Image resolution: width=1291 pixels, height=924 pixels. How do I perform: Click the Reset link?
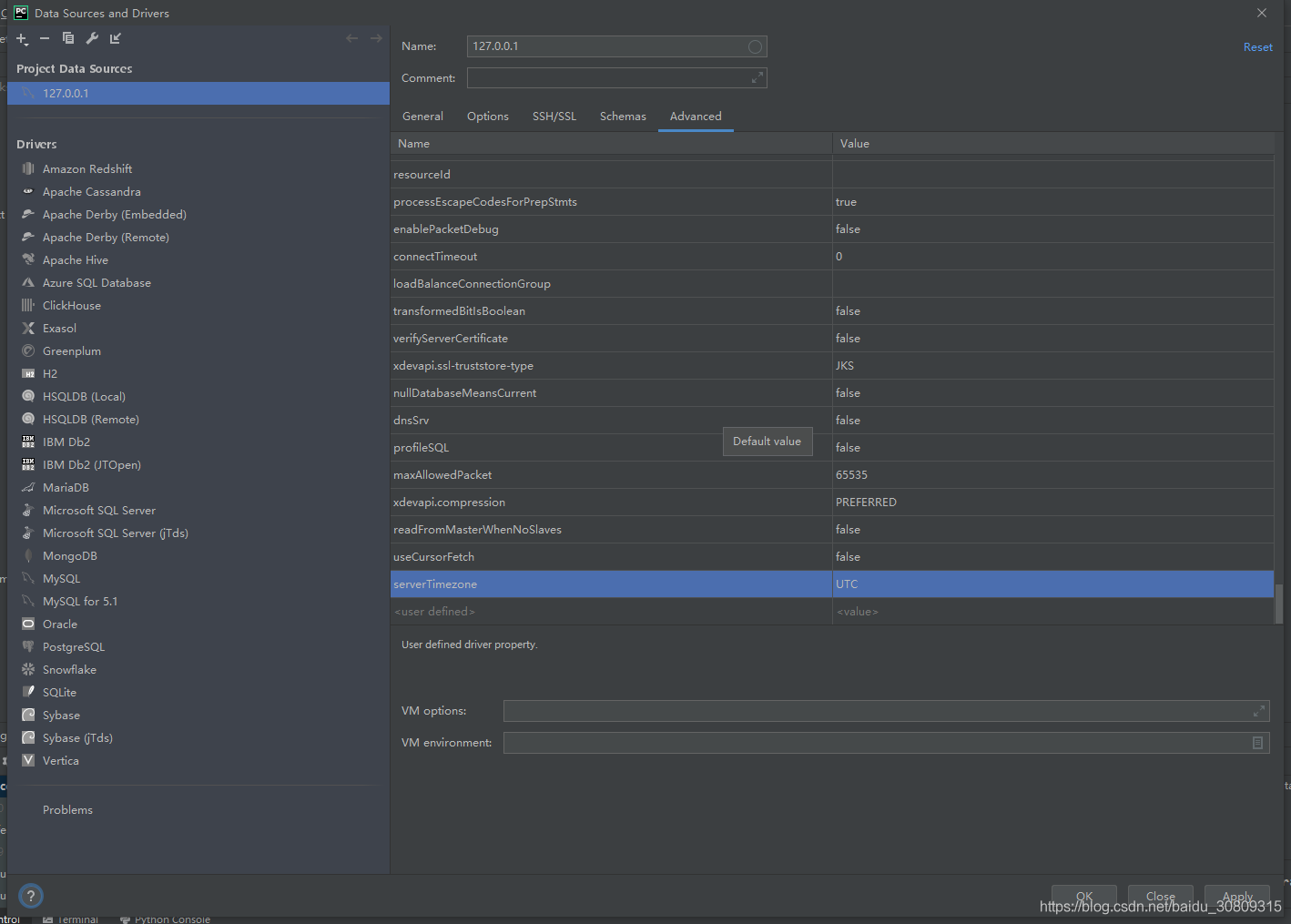click(x=1257, y=47)
